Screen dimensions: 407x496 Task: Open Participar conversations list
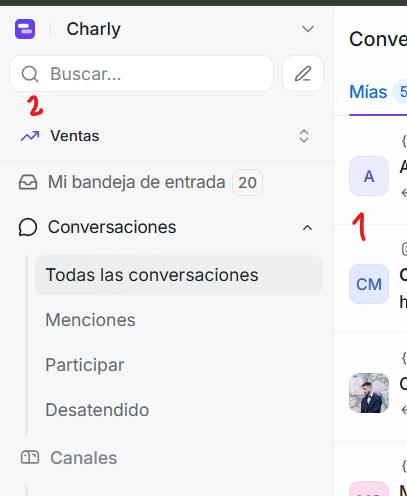coord(85,365)
